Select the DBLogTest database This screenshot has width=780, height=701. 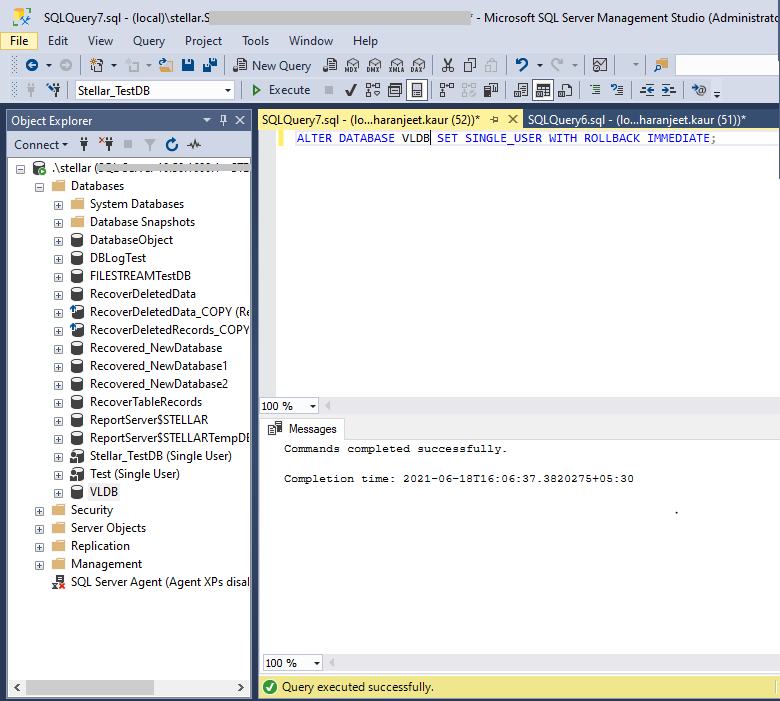118,258
